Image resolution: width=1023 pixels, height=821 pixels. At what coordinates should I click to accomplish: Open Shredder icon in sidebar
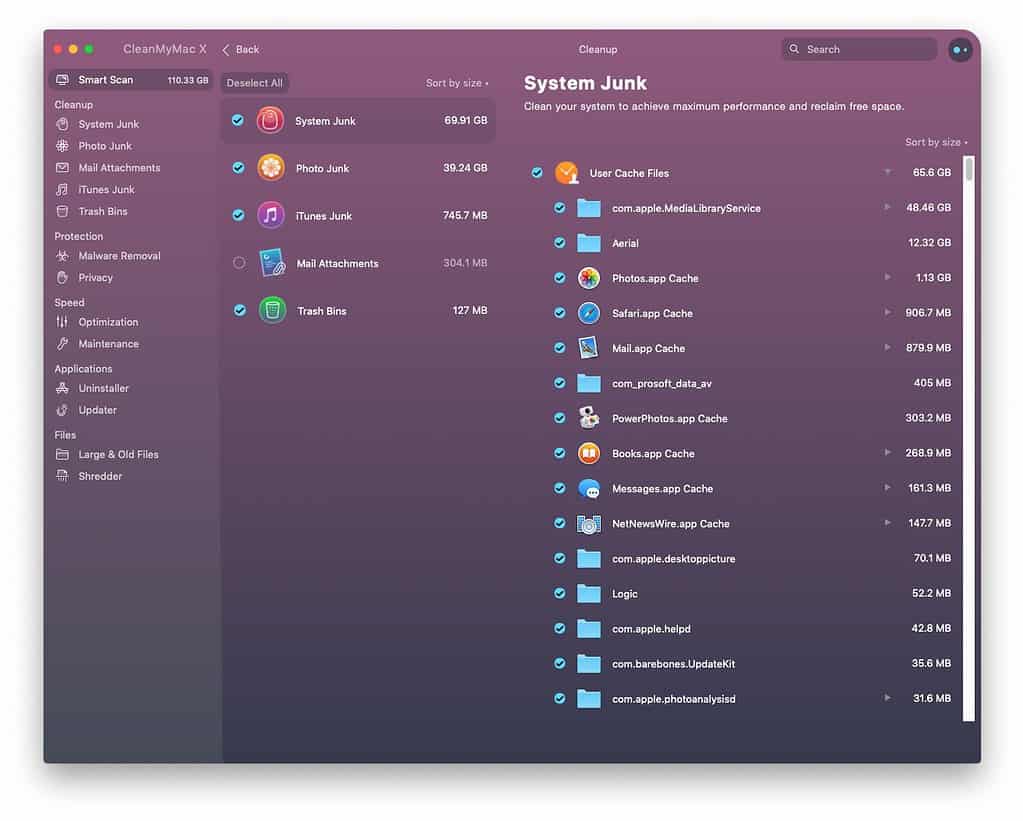(x=62, y=477)
